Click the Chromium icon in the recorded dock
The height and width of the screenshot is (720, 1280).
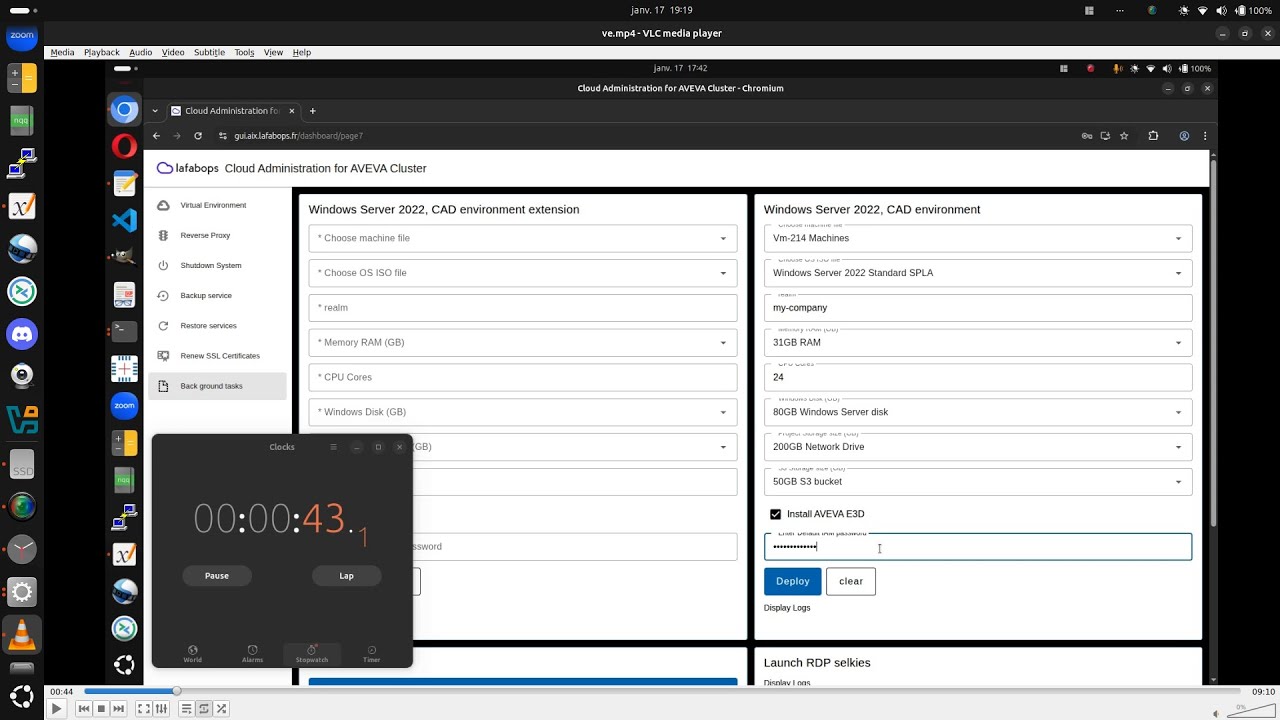tap(124, 110)
